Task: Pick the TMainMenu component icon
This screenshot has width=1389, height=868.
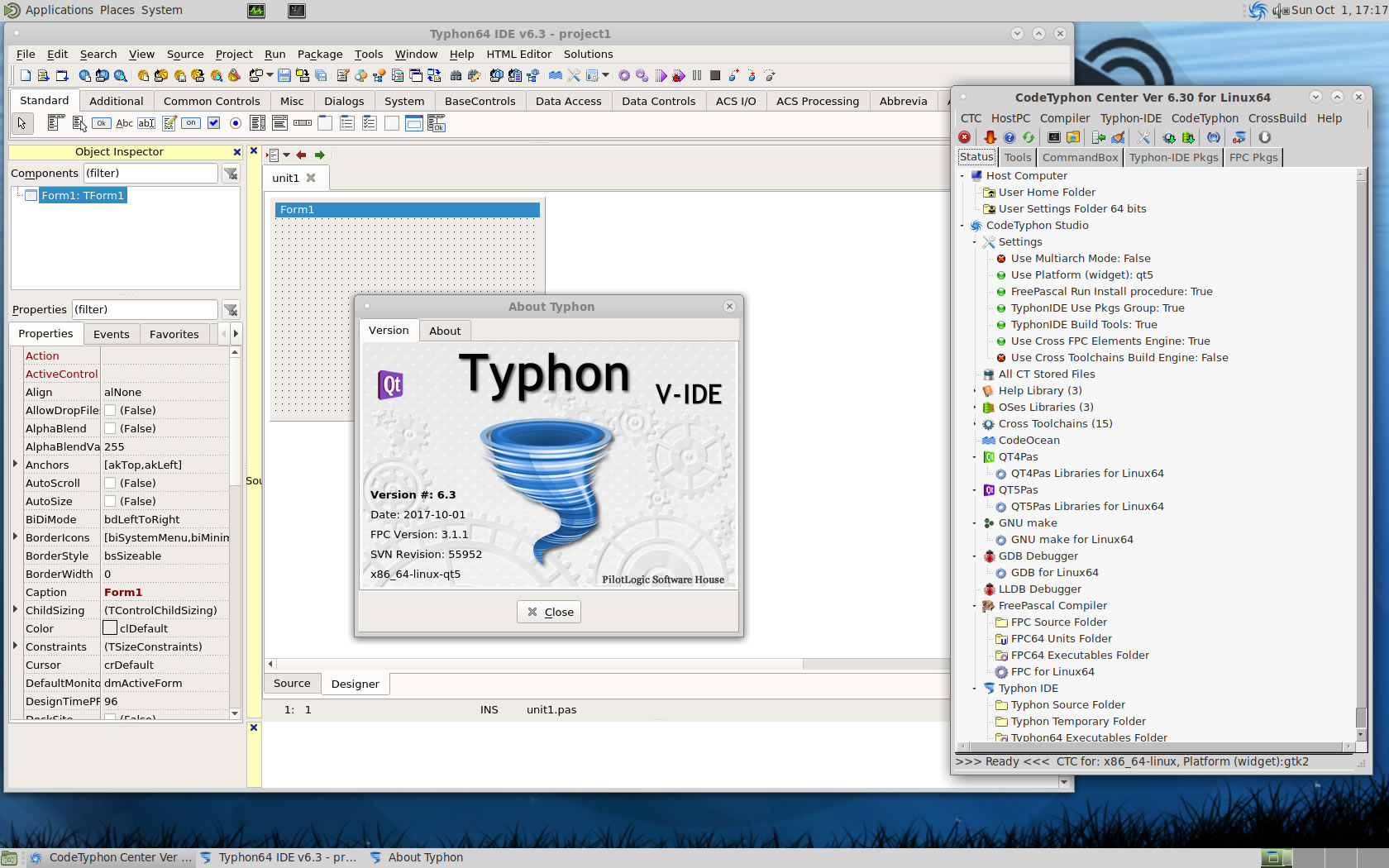Action: (55, 124)
